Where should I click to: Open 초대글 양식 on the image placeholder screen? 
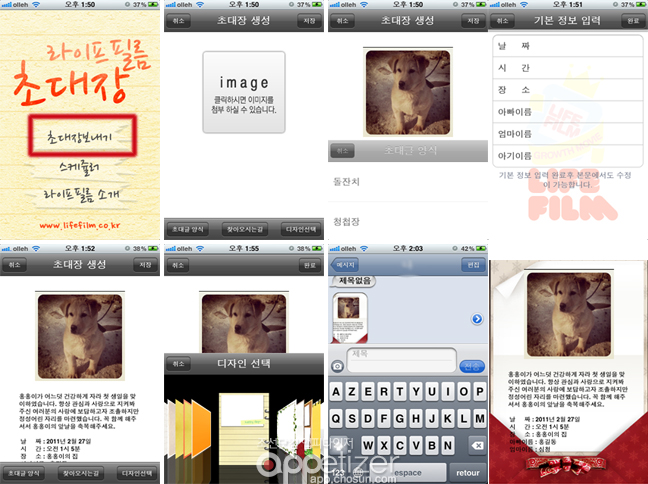point(188,229)
